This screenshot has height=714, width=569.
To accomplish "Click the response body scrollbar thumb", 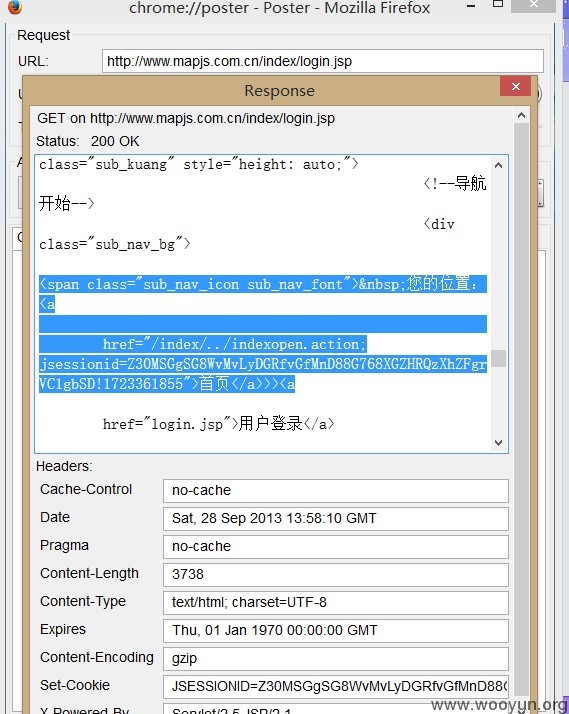I will pos(498,358).
